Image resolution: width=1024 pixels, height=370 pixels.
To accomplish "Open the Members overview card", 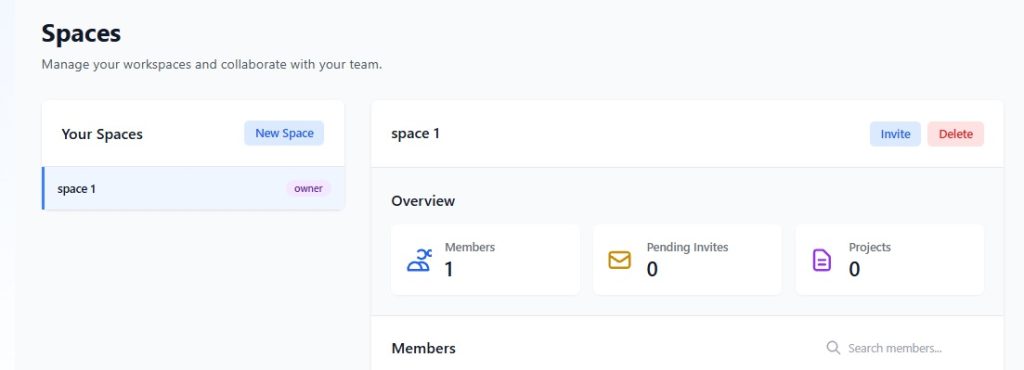I will (485, 260).
